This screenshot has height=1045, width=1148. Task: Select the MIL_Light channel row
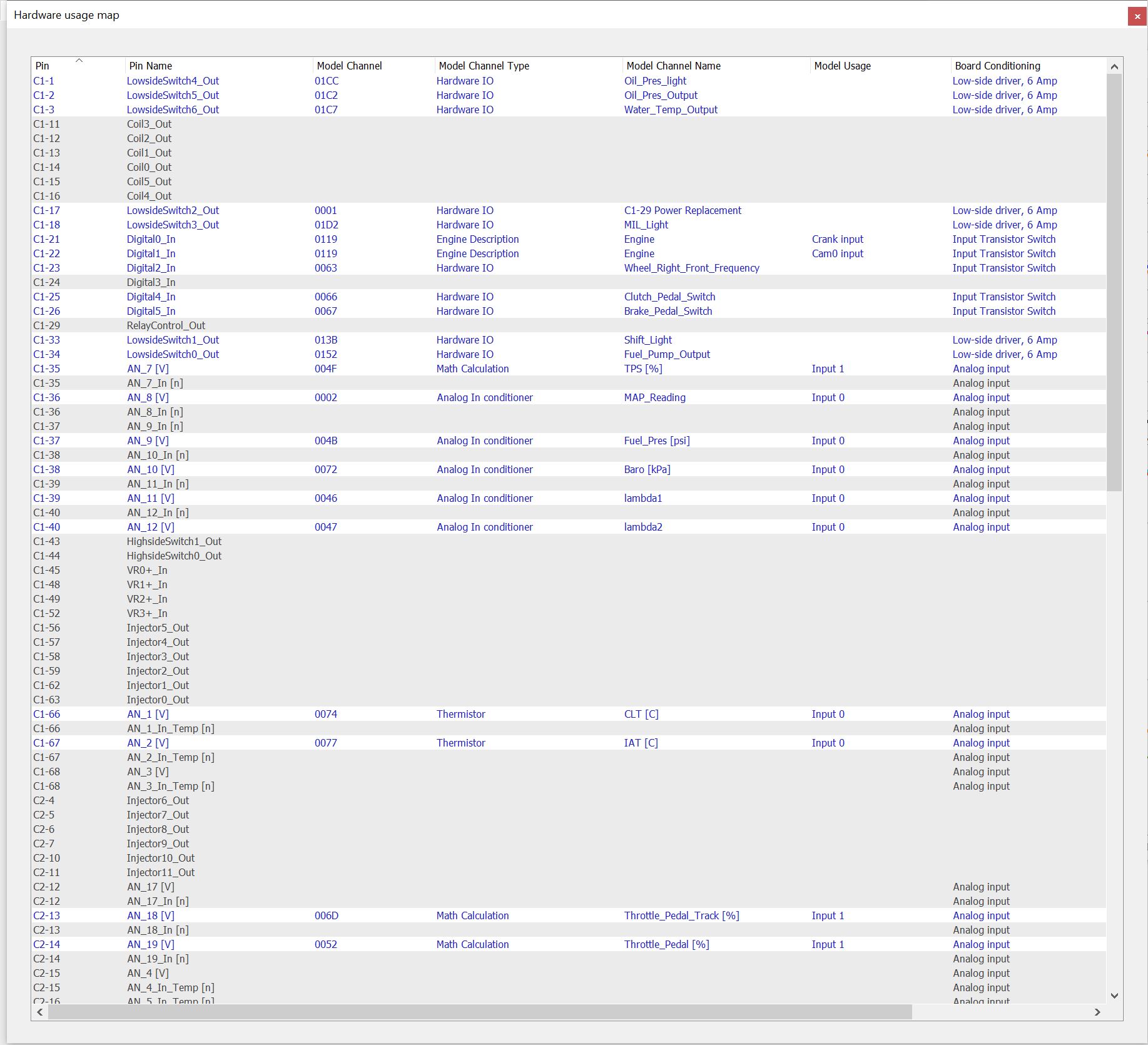coord(646,225)
